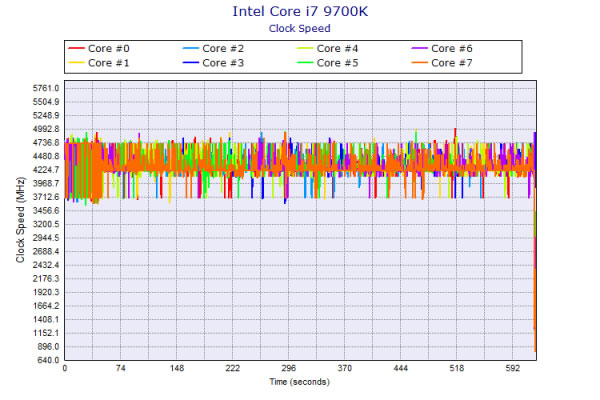The width and height of the screenshot is (600, 400).
Task: Click the 2688.4 y-axis value
Action: click(46, 251)
